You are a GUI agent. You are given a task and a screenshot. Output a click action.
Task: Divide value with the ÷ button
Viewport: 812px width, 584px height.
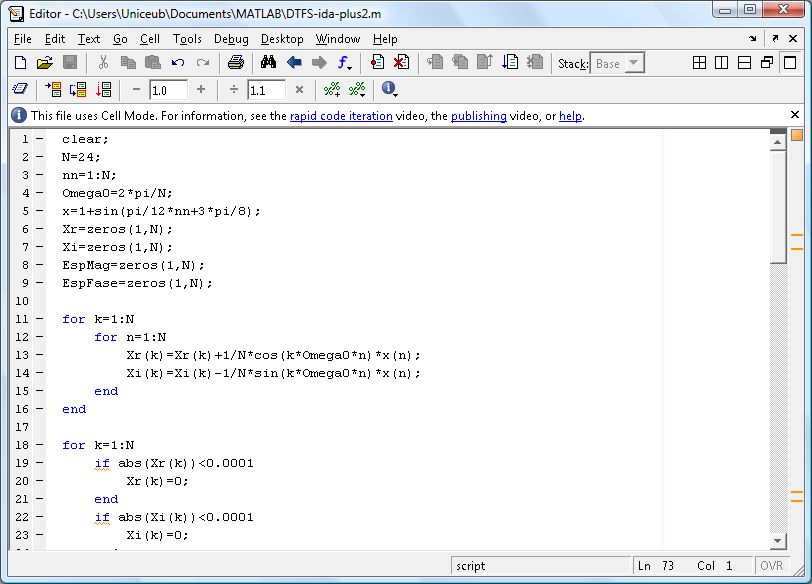coord(234,90)
